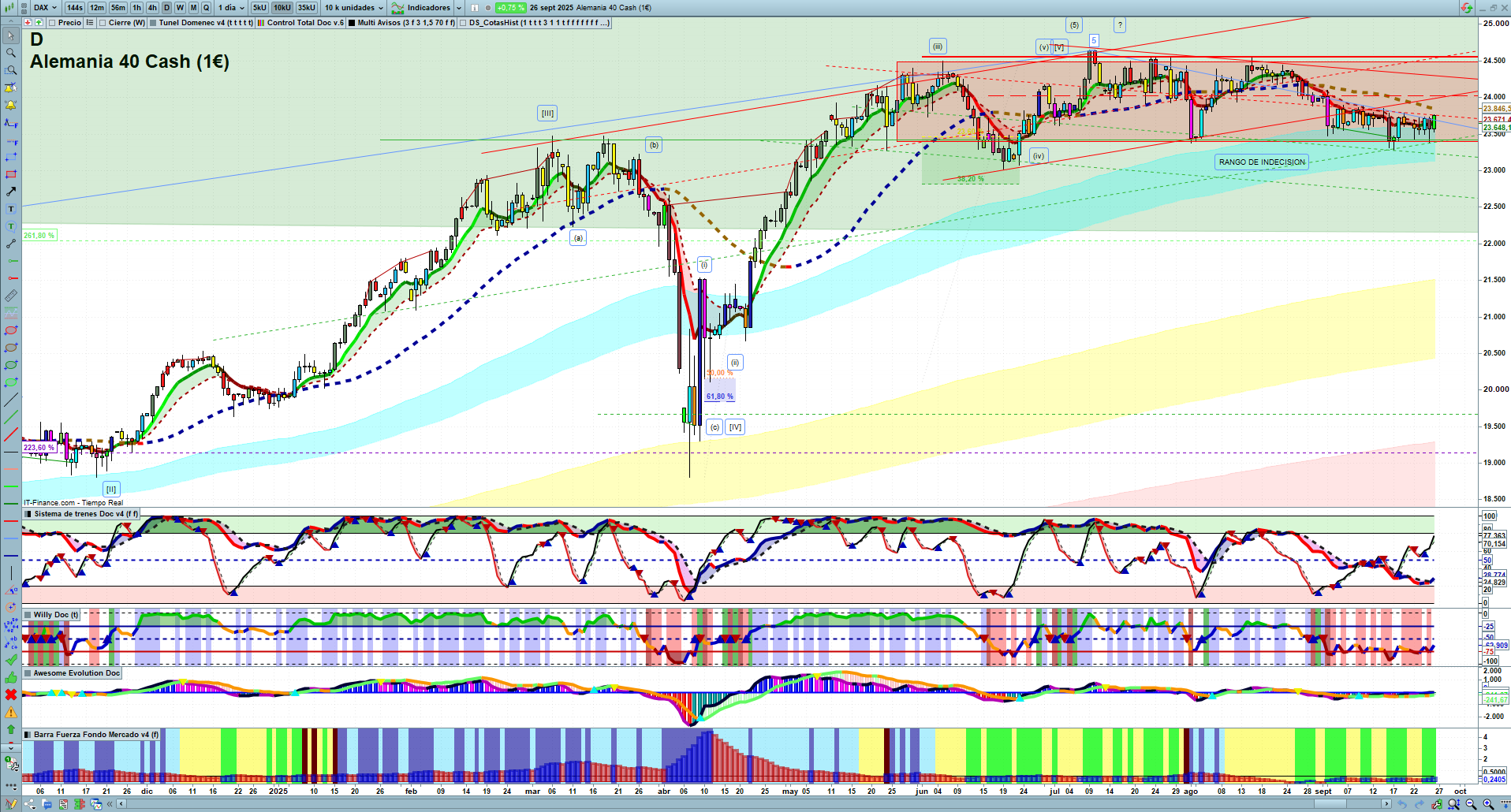Switch to the 4h timeframe

pos(152,8)
